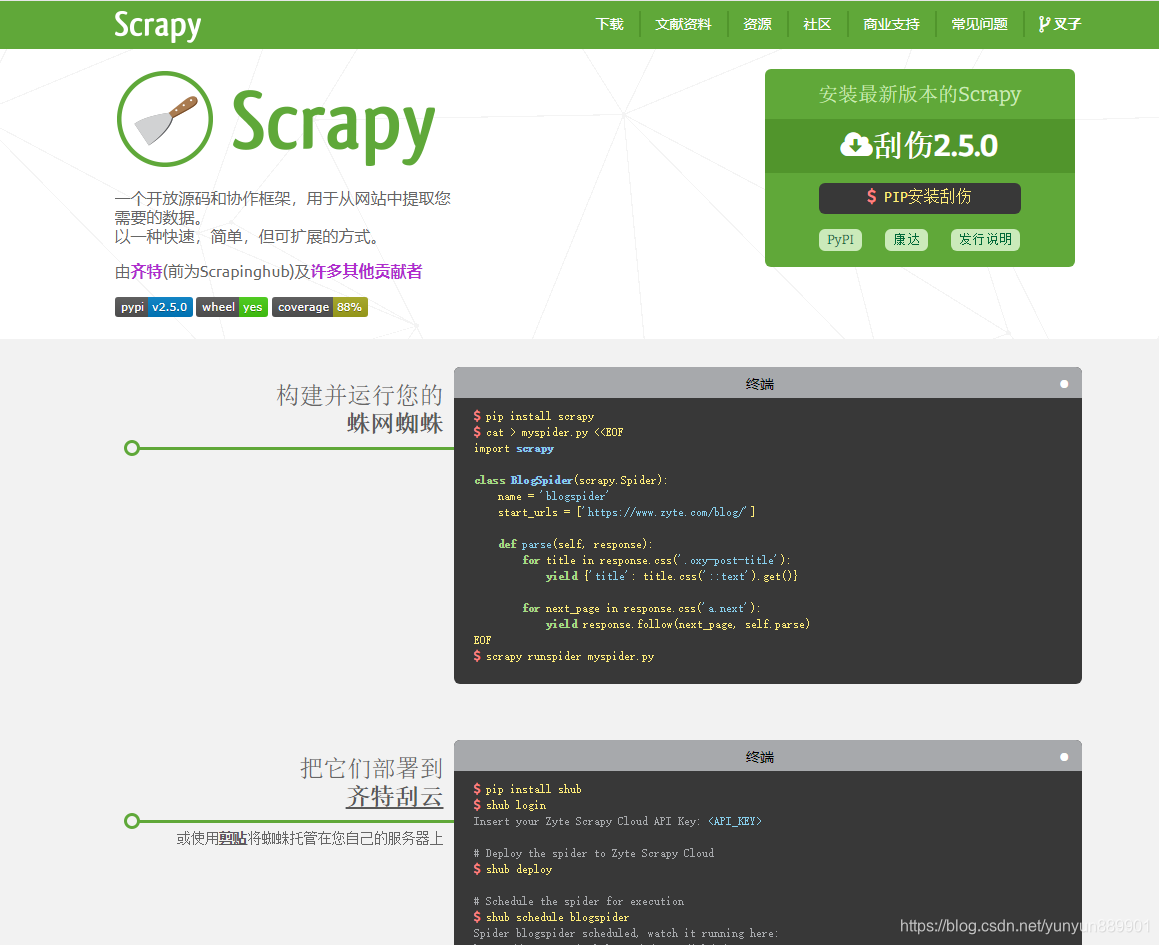Click the first 终端 title bar text
This screenshot has height=945, width=1159.
[x=759, y=384]
